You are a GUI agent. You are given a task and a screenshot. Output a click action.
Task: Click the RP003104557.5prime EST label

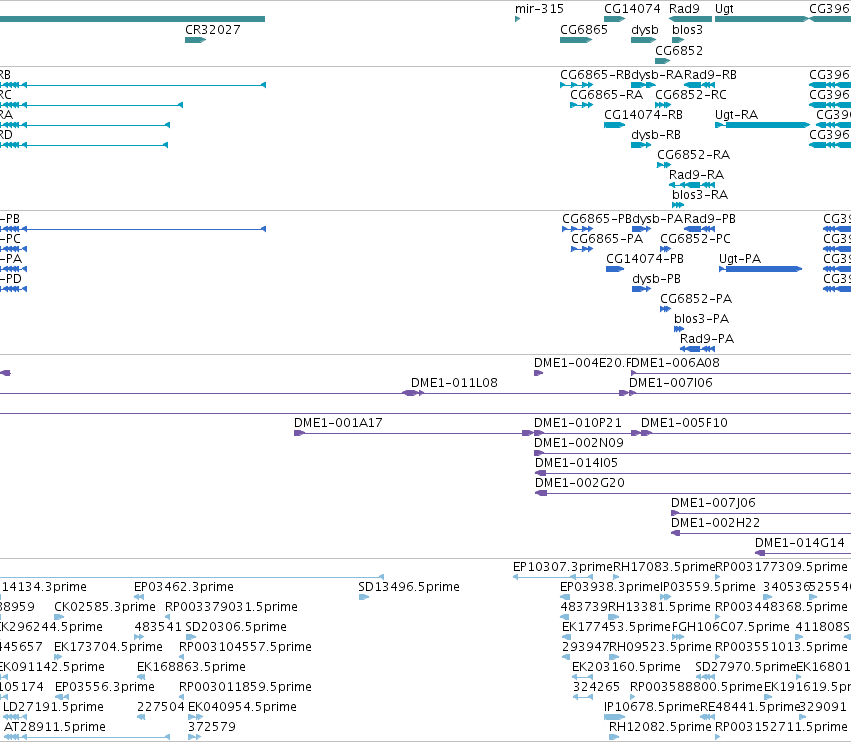pos(245,647)
